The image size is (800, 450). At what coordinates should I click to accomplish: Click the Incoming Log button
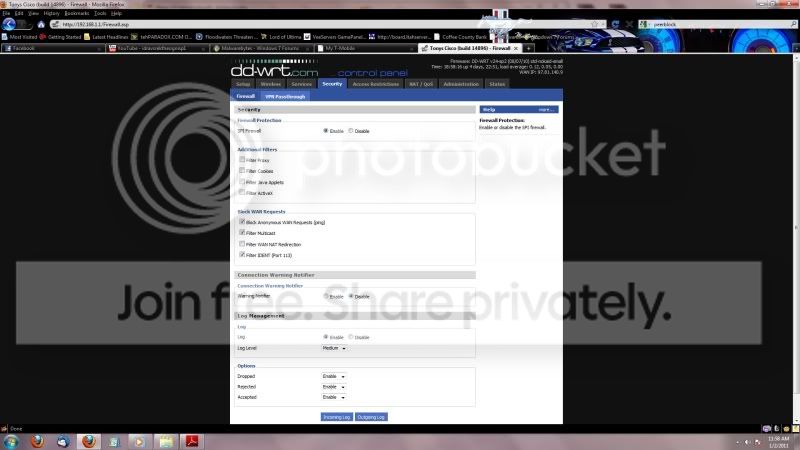coord(336,417)
